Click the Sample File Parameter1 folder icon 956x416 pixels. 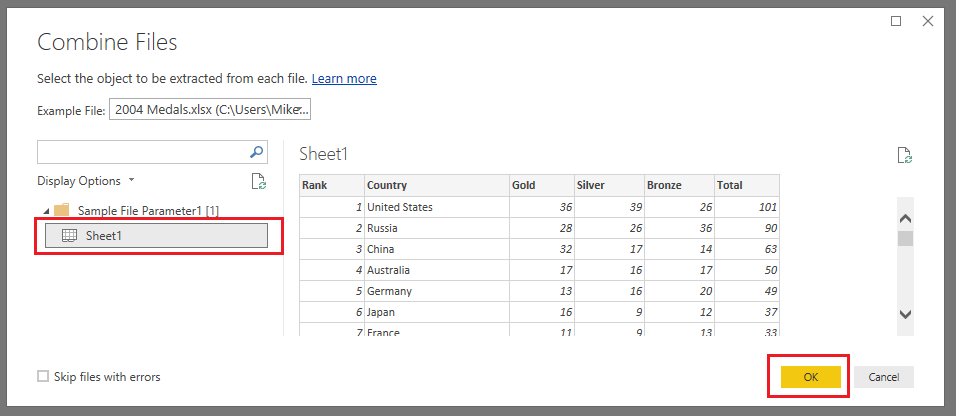coord(62,210)
